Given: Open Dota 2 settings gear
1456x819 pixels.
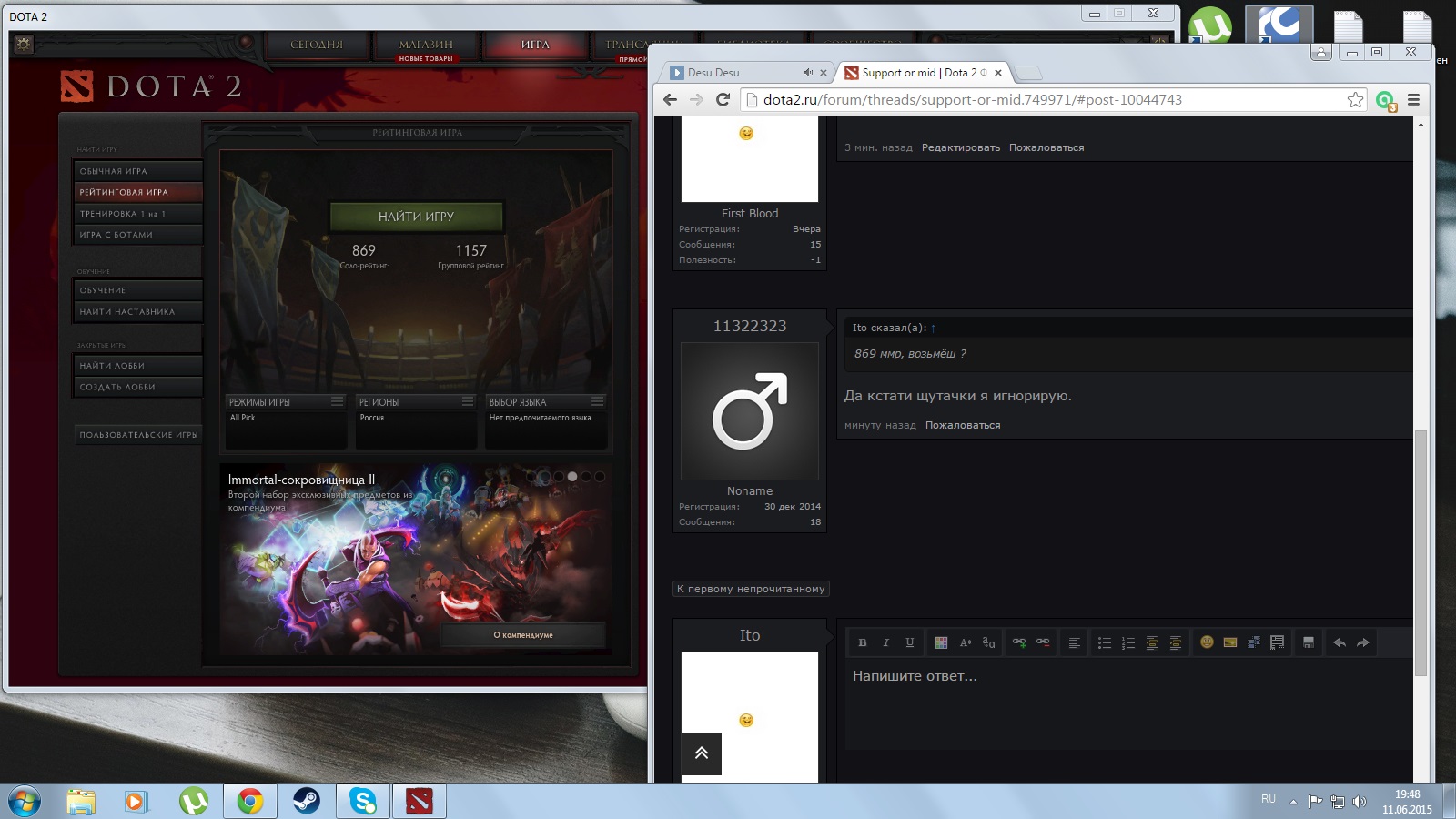Looking at the screenshot, I should click(24, 44).
